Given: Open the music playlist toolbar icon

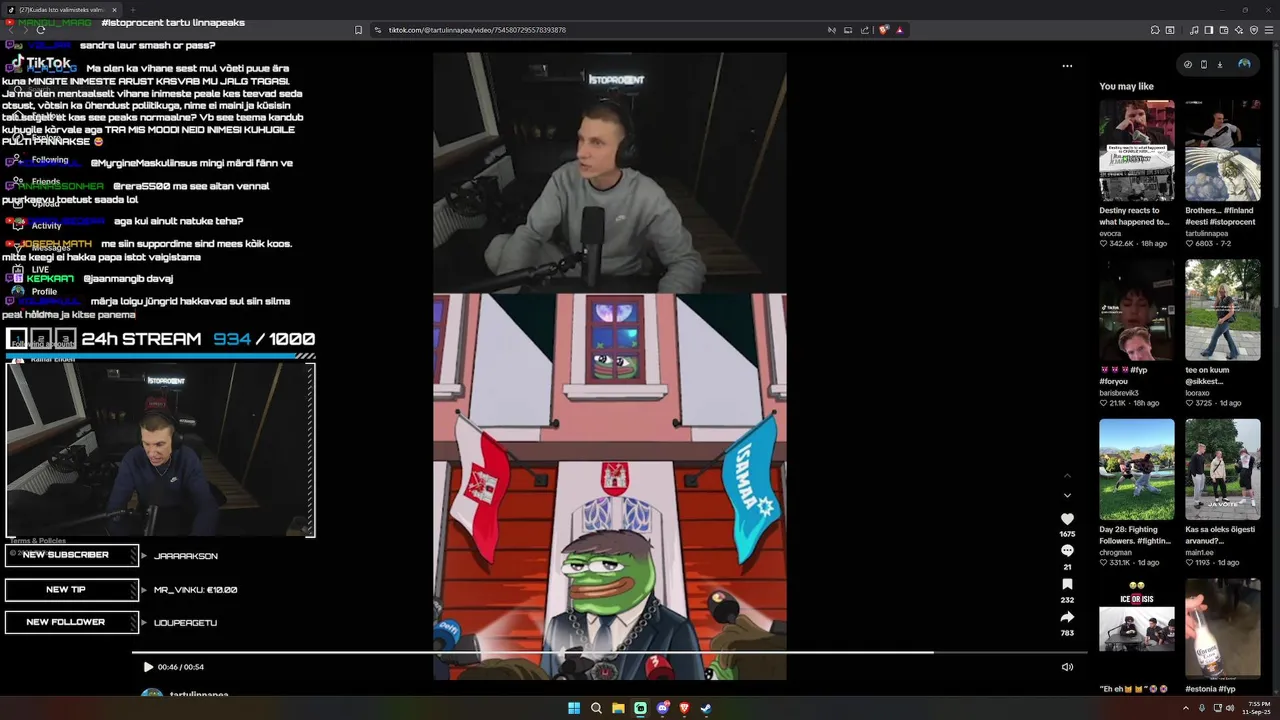Looking at the screenshot, I should point(1194,30).
